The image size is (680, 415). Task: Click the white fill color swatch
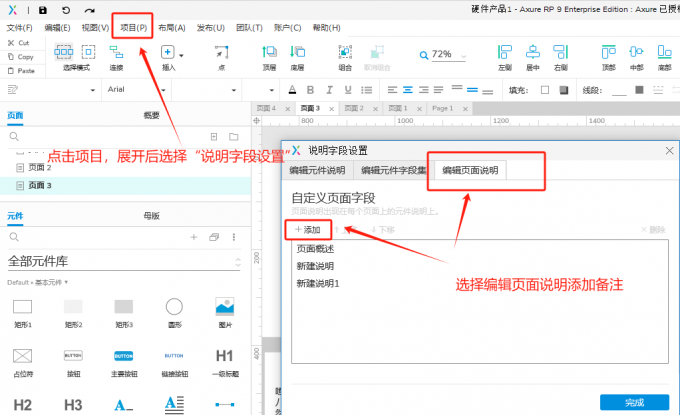click(x=545, y=90)
